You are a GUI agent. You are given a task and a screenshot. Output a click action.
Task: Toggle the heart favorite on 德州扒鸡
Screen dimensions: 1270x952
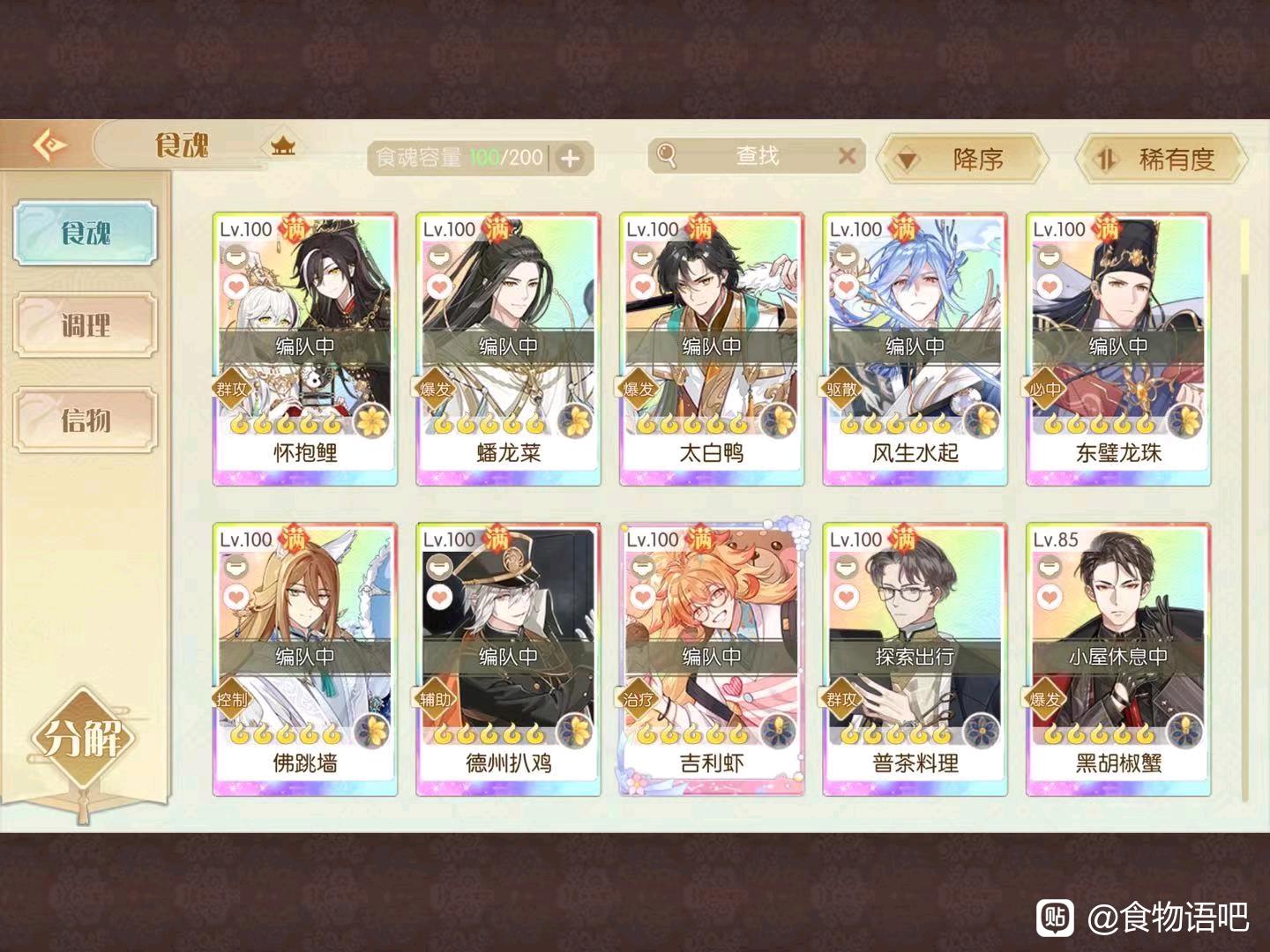pos(439,598)
